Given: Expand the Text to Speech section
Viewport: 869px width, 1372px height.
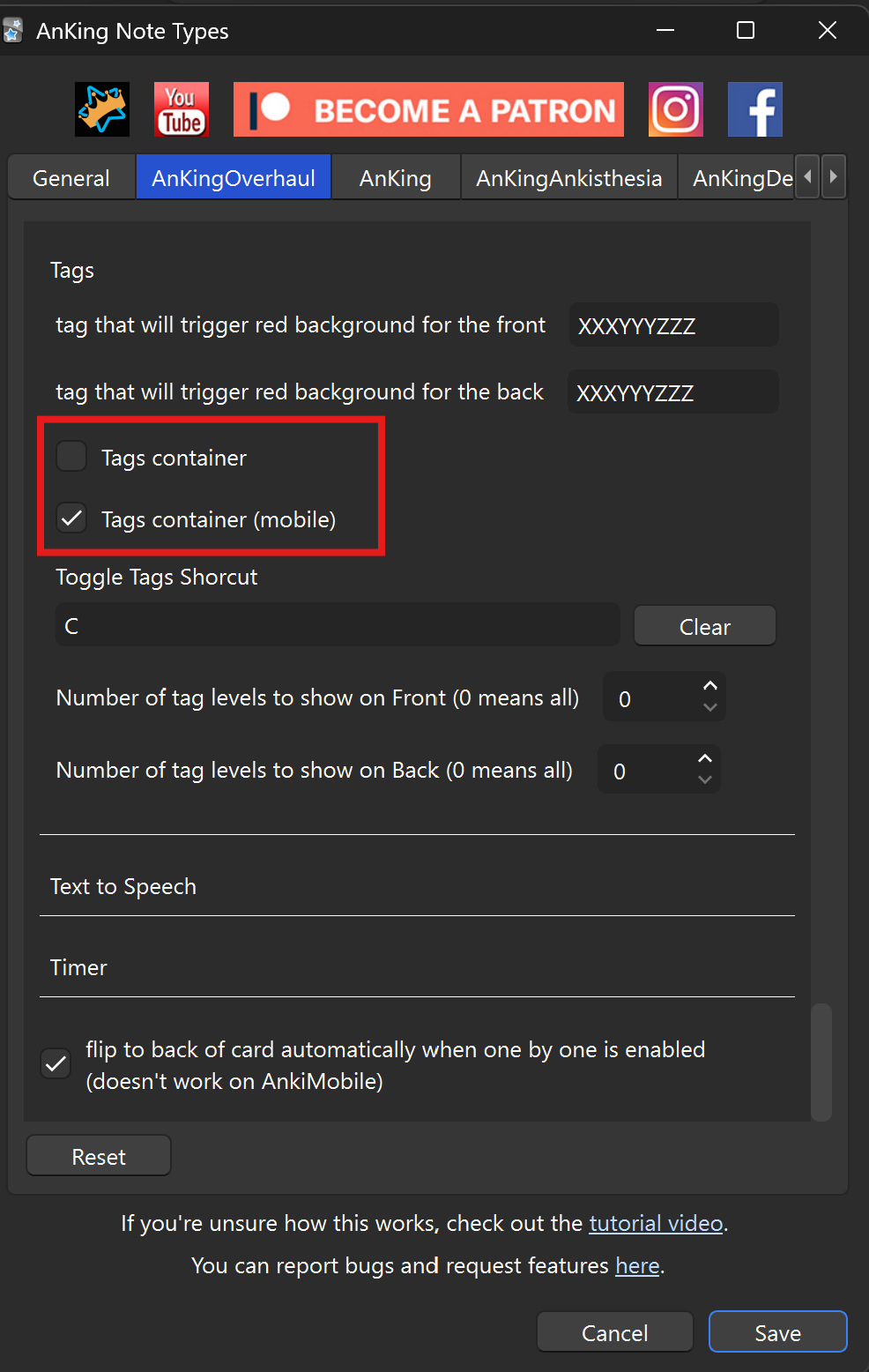Looking at the screenshot, I should click(123, 886).
